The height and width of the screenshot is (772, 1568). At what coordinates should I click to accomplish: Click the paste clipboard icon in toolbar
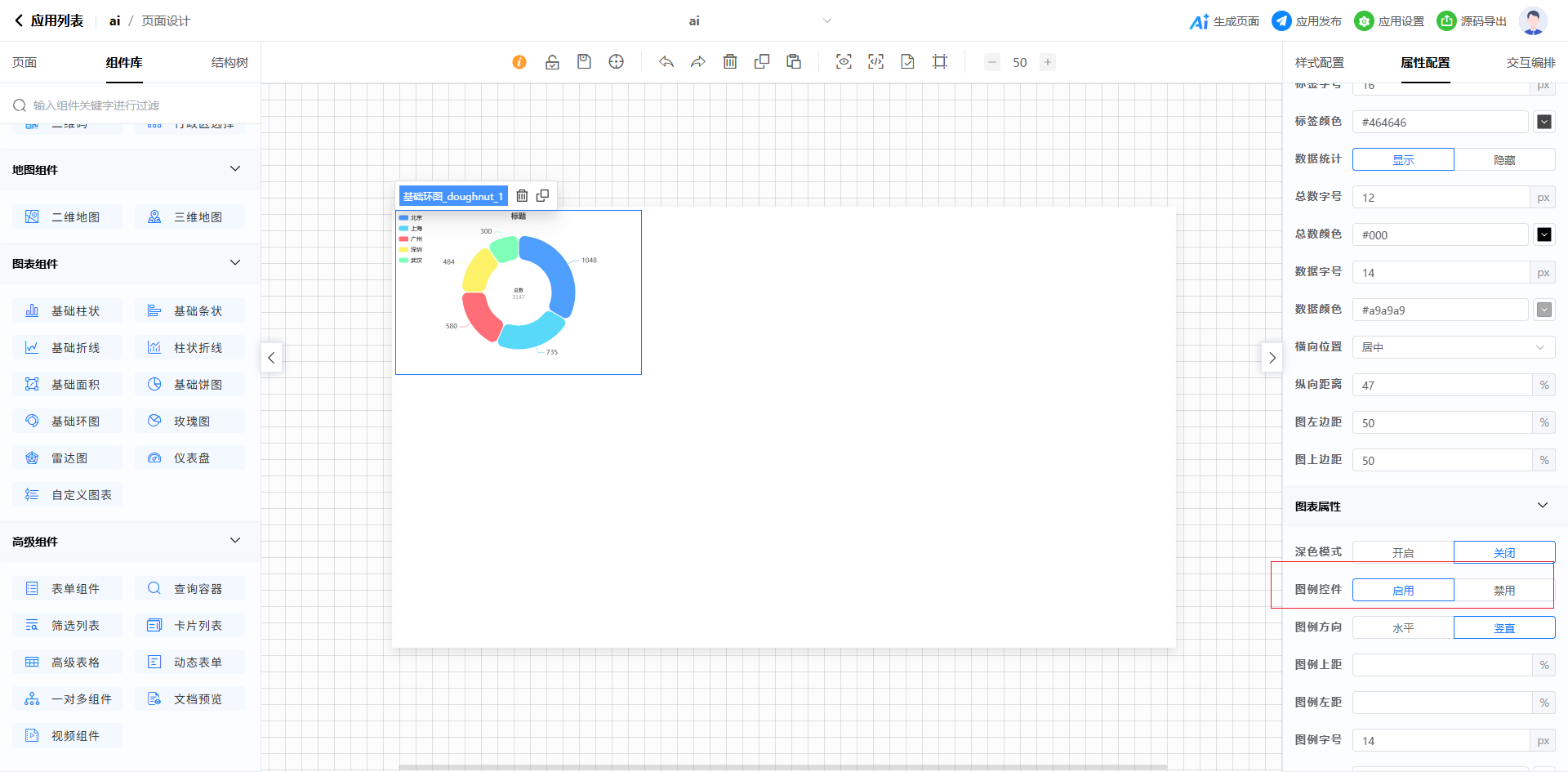click(794, 62)
